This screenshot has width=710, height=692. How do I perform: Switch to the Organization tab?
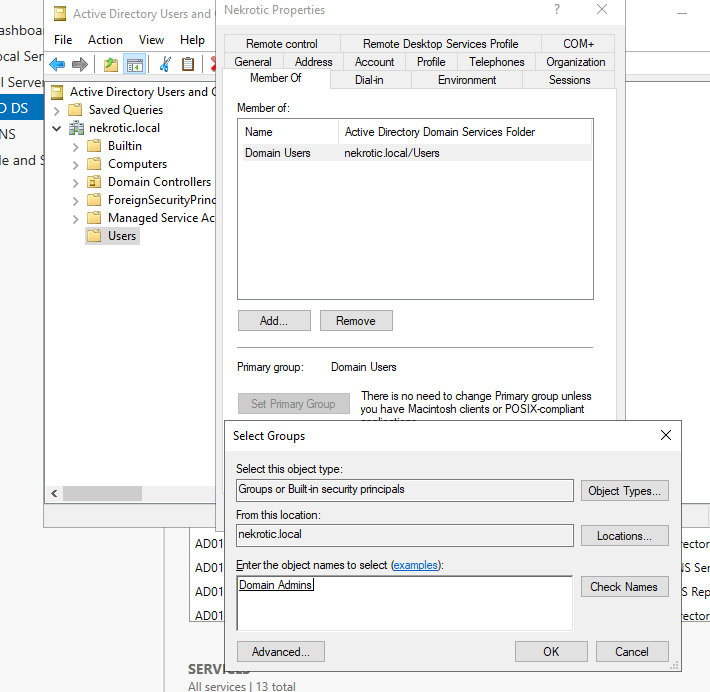pos(576,62)
